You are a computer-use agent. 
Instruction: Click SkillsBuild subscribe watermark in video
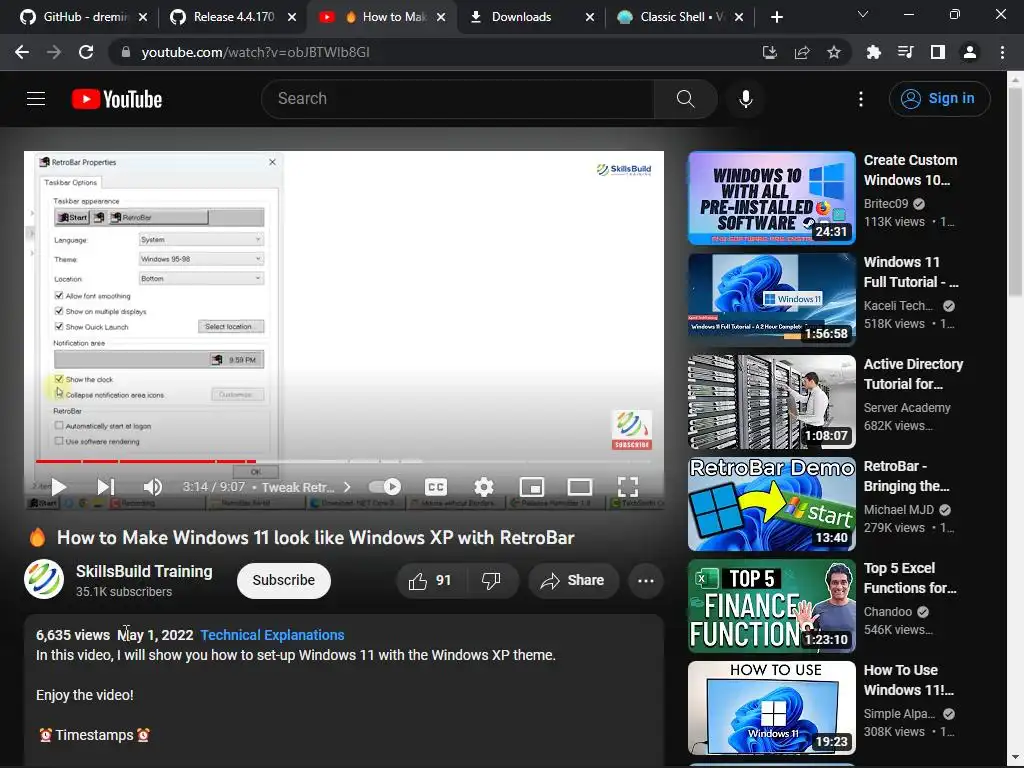click(x=632, y=430)
